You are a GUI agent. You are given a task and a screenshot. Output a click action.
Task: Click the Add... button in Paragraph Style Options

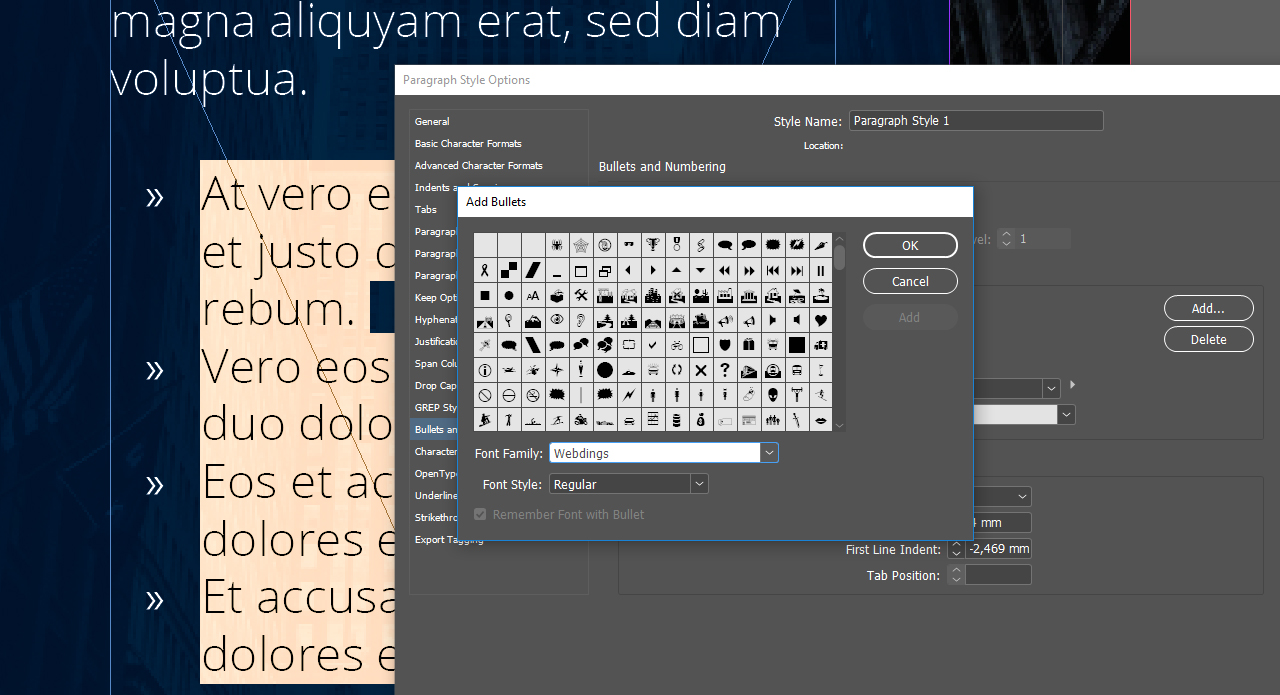point(1208,308)
